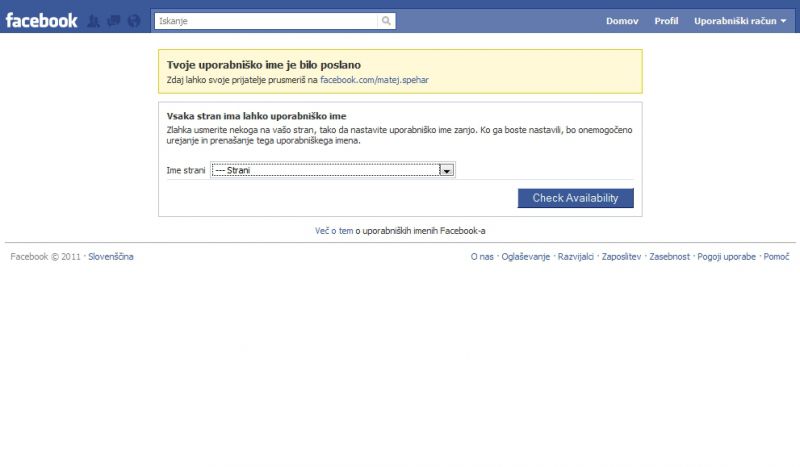This screenshot has height=467, width=800.
Task: Open the Pogoji uporabe footer link
Action: pyautogui.click(x=727, y=257)
